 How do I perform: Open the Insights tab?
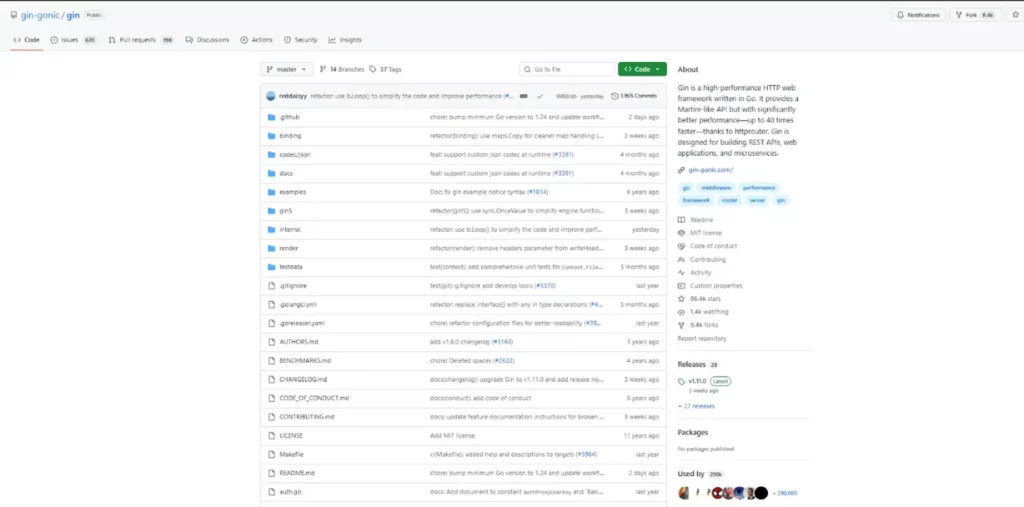click(x=345, y=40)
